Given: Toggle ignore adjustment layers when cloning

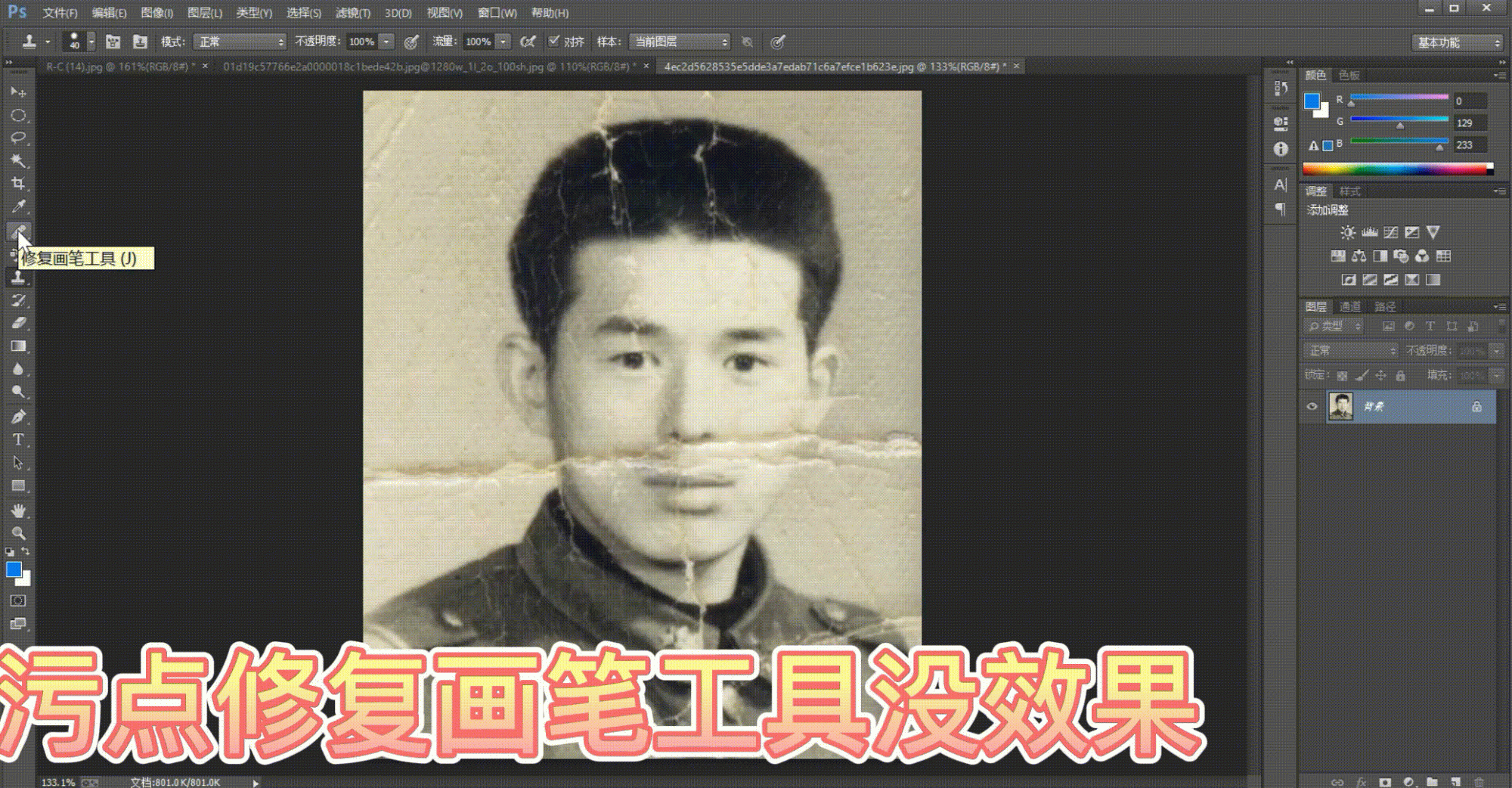Looking at the screenshot, I should (747, 42).
